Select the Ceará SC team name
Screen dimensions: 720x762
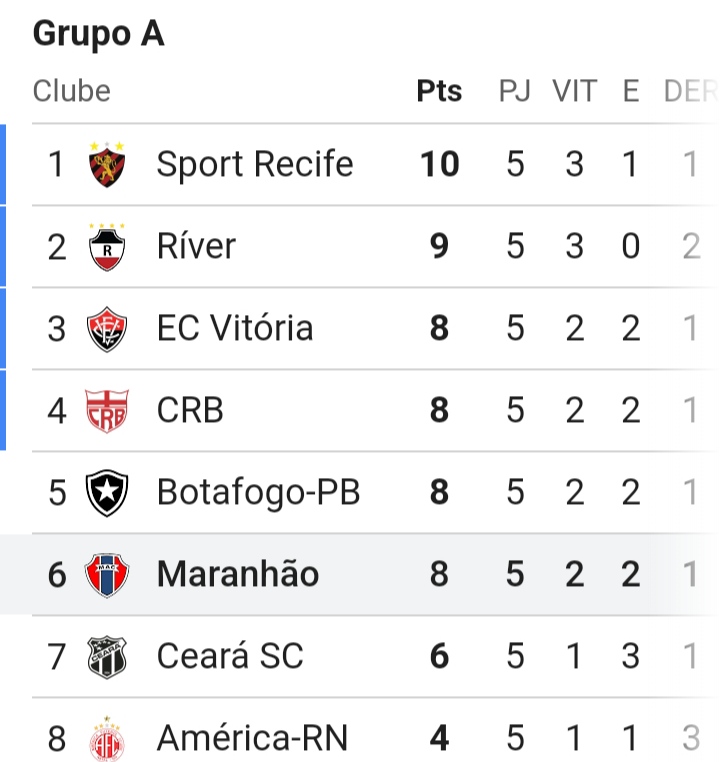[230, 656]
